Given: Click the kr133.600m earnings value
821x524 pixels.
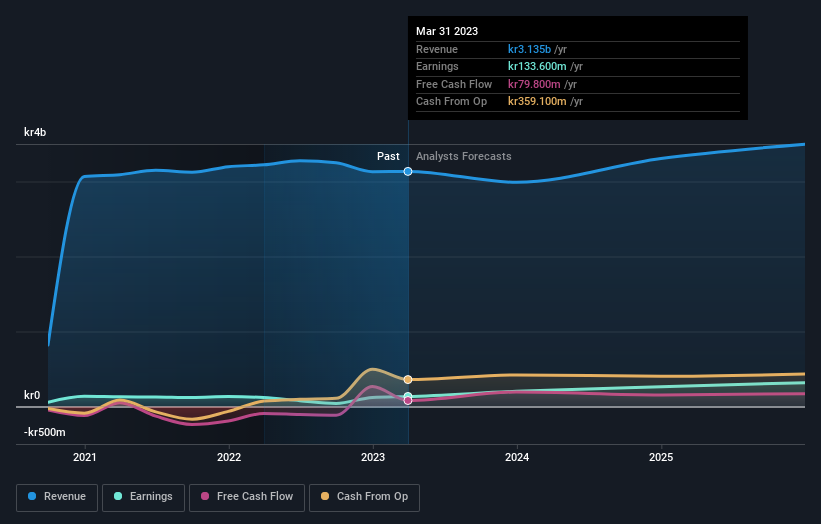Looking at the screenshot, I should click(537, 66).
